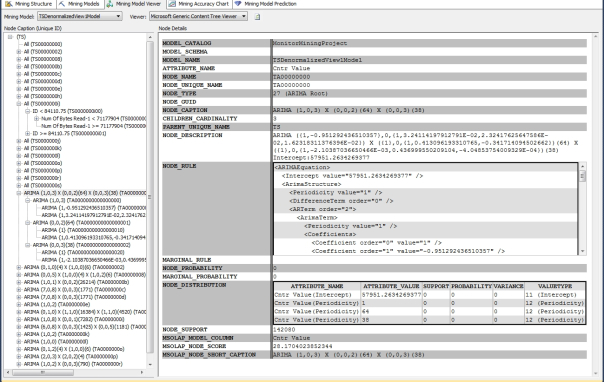
Task: Click the Node Details scroll-down arrow
Action: click(596, 372)
